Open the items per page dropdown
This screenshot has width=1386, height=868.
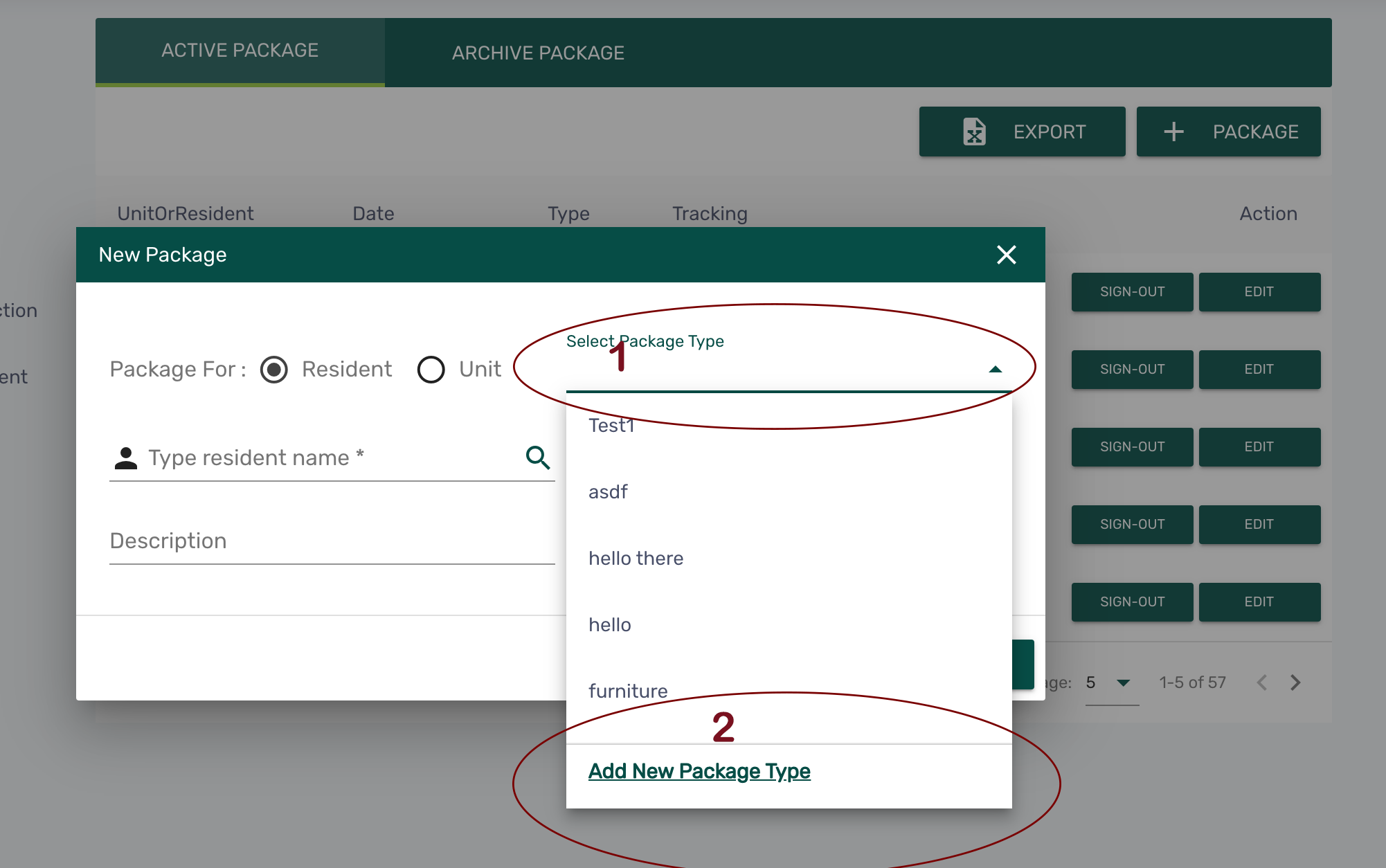tap(1123, 683)
